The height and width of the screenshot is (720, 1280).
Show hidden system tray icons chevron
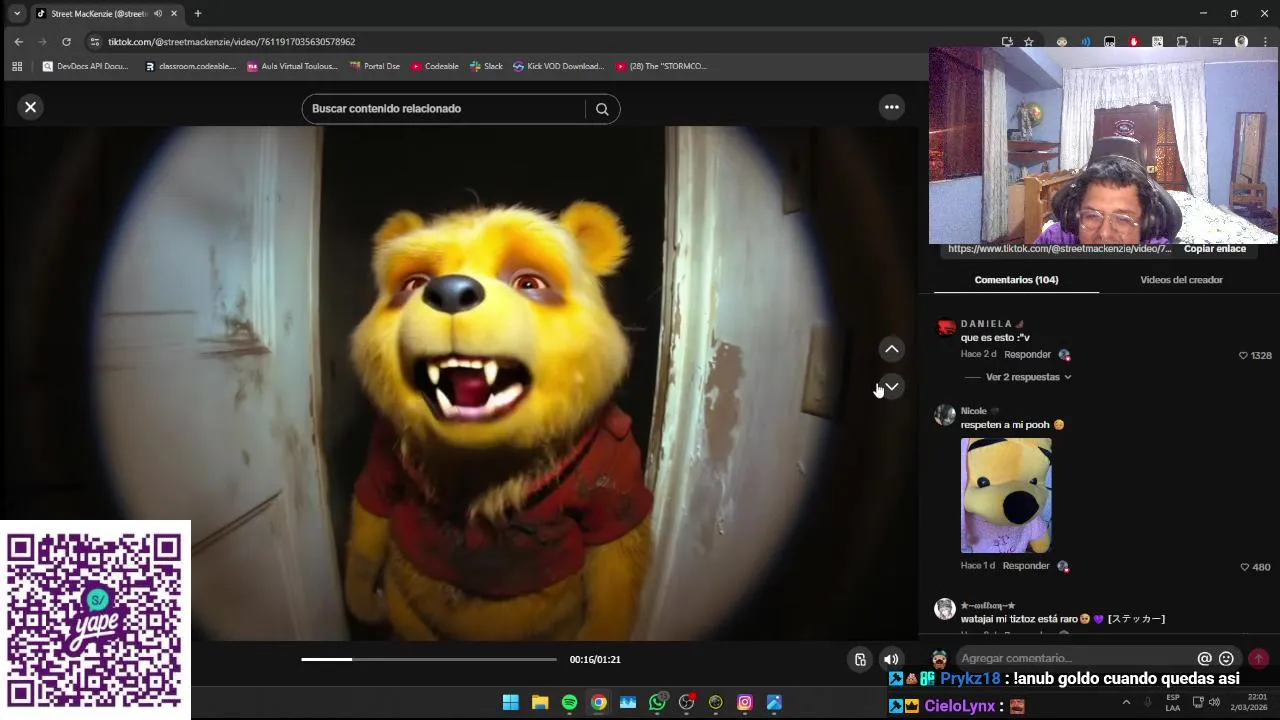[1126, 702]
